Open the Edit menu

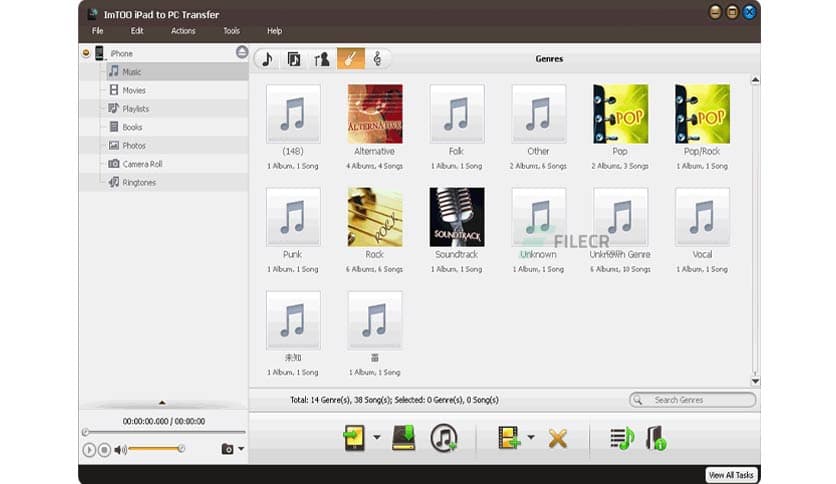137,31
